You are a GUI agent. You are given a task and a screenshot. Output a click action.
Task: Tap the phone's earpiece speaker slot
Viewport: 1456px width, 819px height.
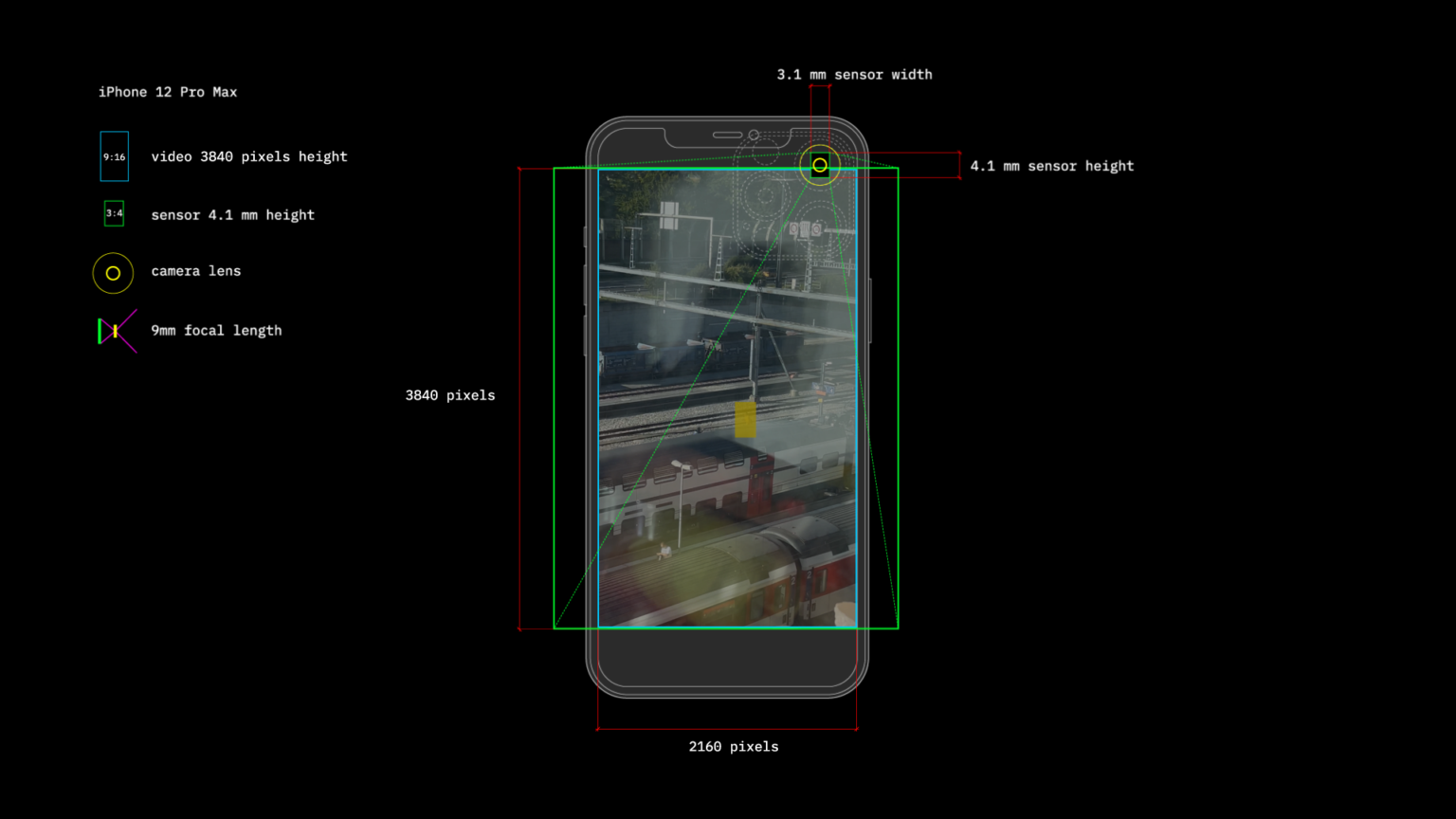tap(727, 135)
